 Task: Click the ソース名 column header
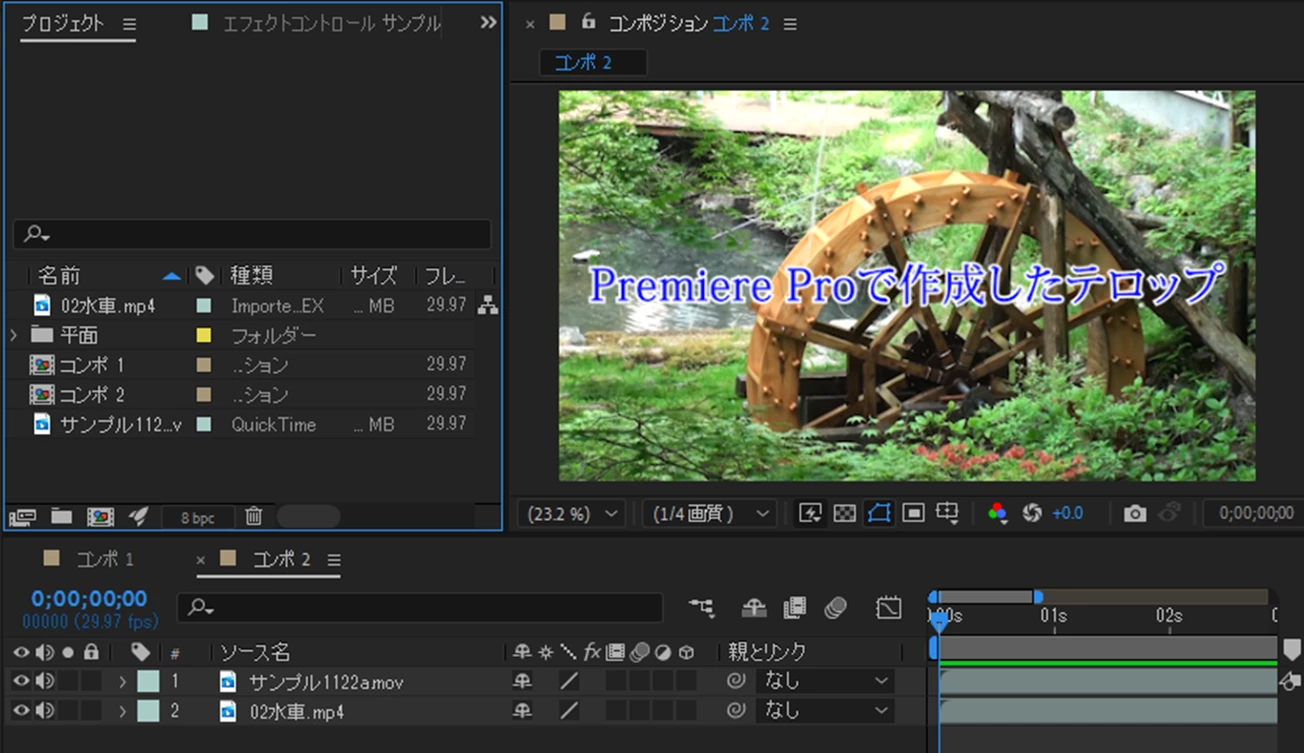point(255,652)
